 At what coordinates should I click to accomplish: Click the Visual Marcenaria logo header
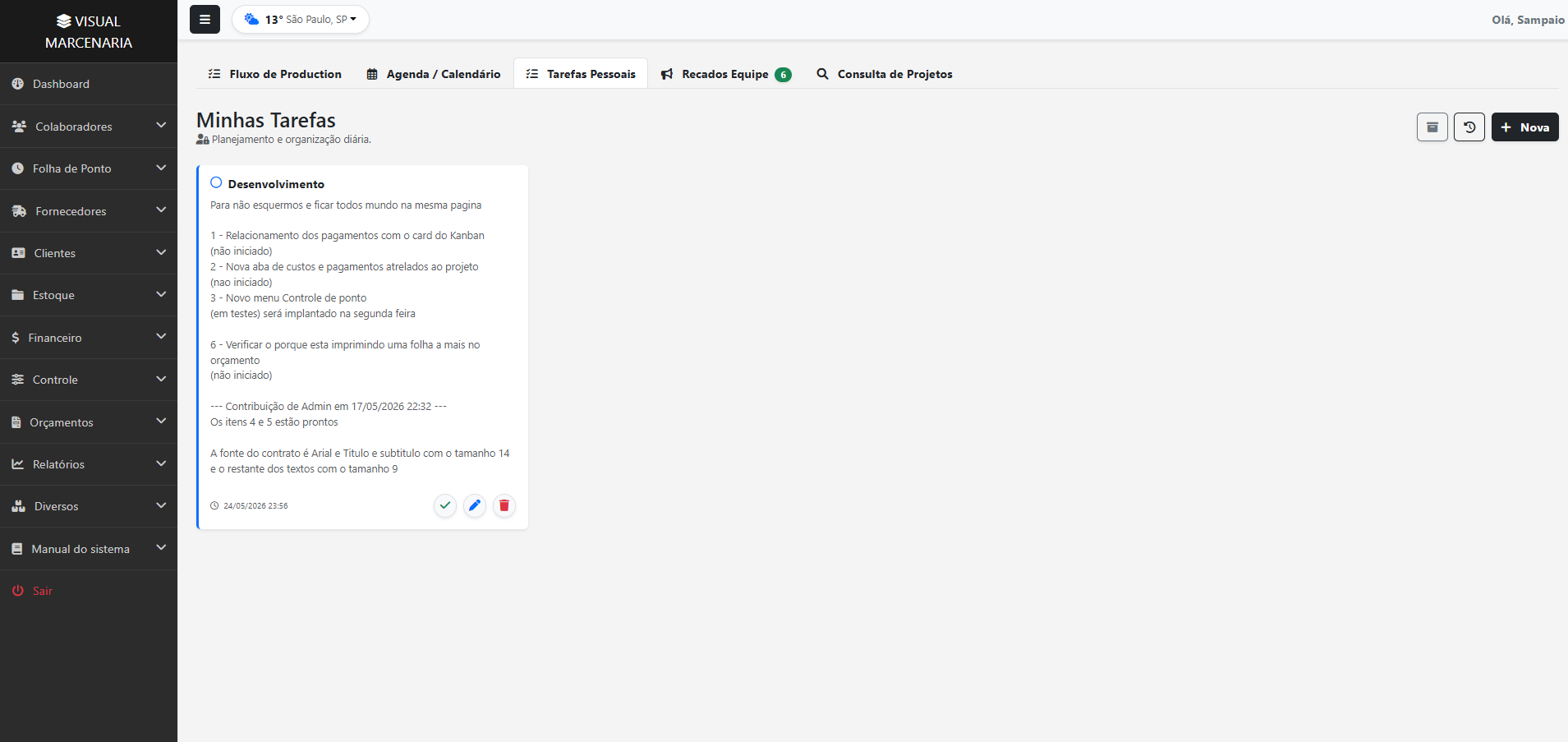(x=89, y=31)
